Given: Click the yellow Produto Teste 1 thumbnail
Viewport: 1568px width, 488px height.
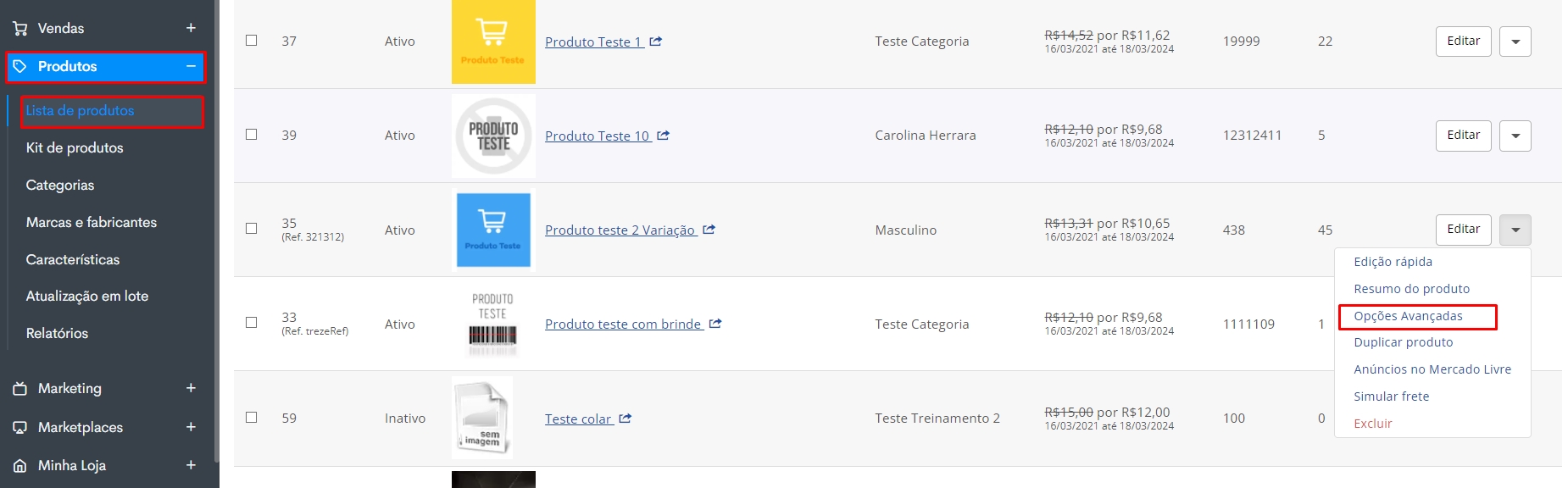Looking at the screenshot, I should pos(493,42).
